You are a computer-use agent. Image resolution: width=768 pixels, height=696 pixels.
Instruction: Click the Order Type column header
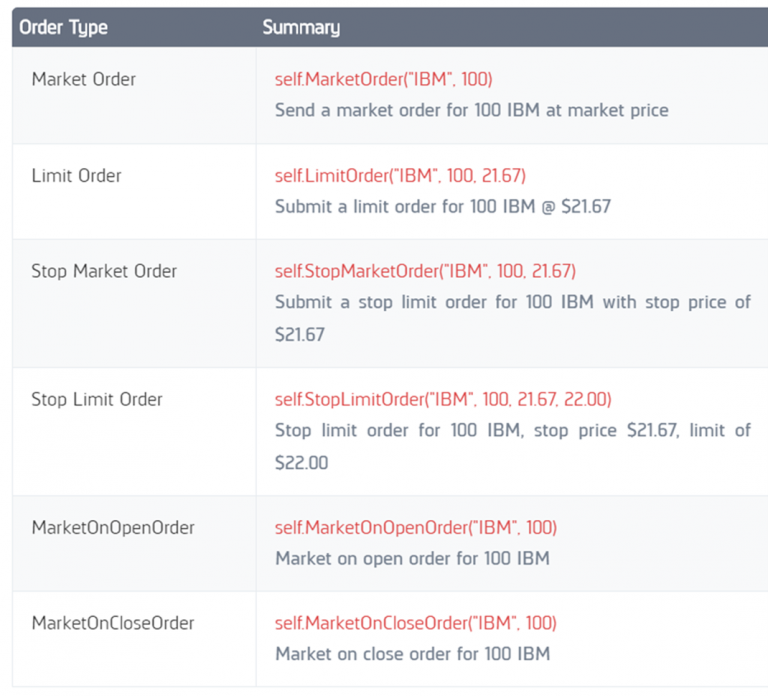coord(63,27)
